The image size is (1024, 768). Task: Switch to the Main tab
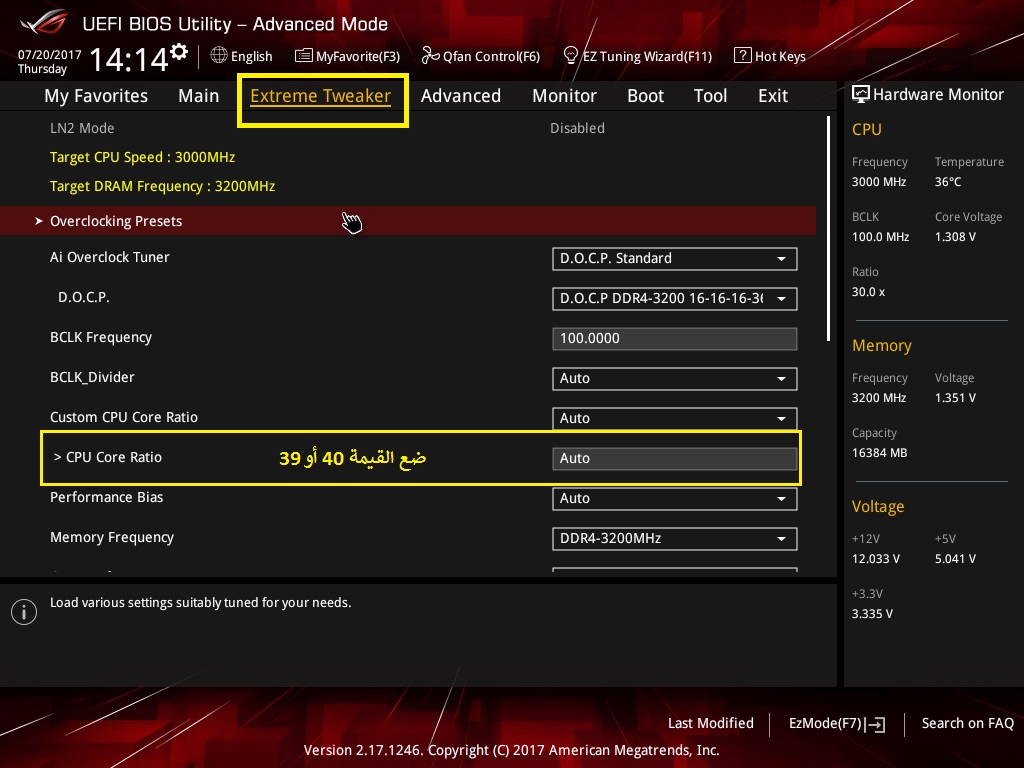[199, 96]
